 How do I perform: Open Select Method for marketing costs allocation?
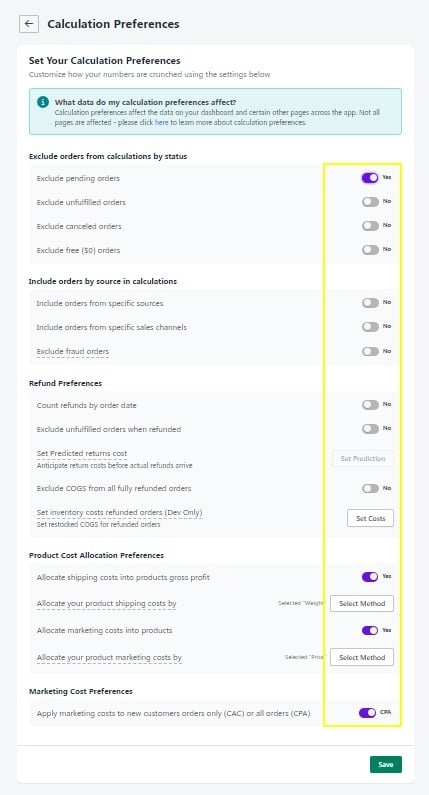click(x=362, y=657)
